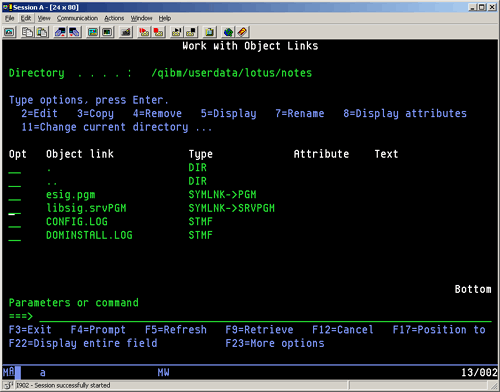The width and height of the screenshot is (500, 392).
Task: Click the libsig.srvPGM object link
Action: click(x=86, y=208)
